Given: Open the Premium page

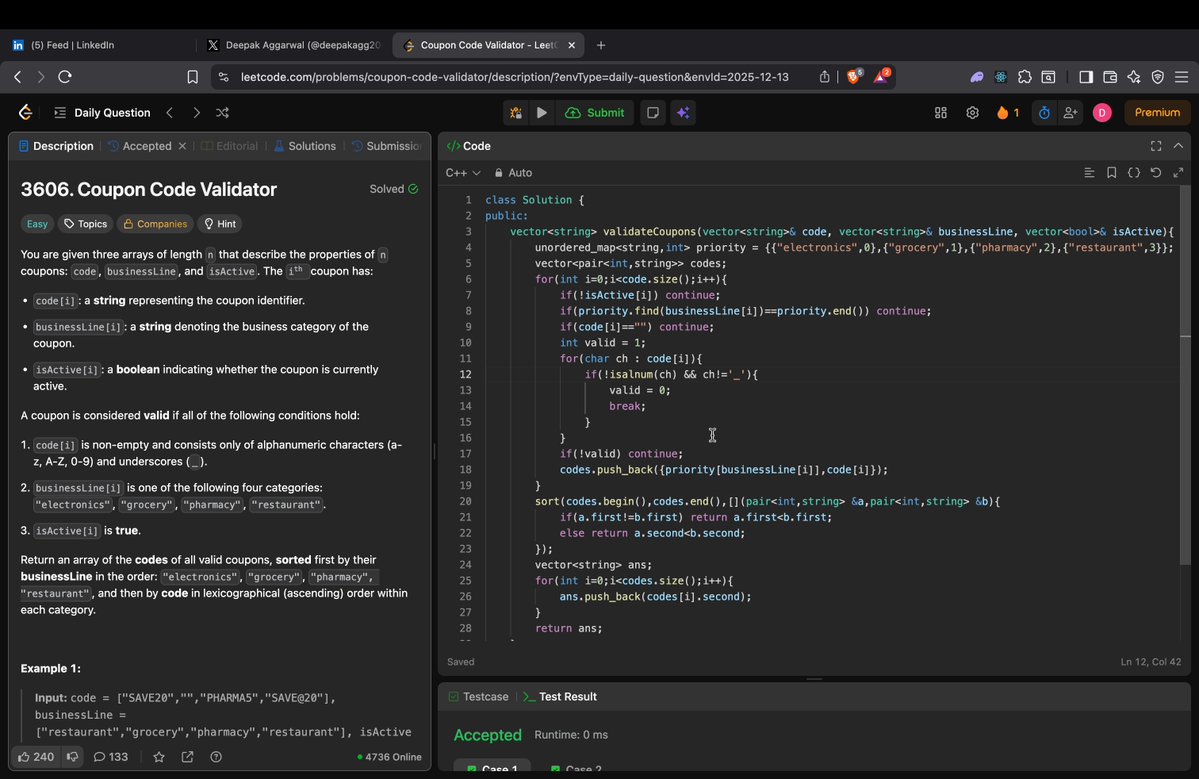Looking at the screenshot, I should click(x=1156, y=112).
